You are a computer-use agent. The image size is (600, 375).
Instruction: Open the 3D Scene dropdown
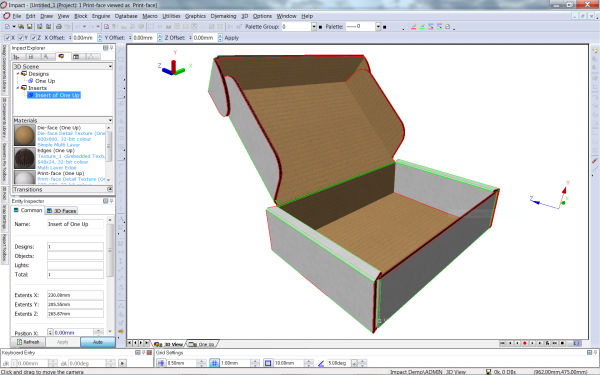110,66
